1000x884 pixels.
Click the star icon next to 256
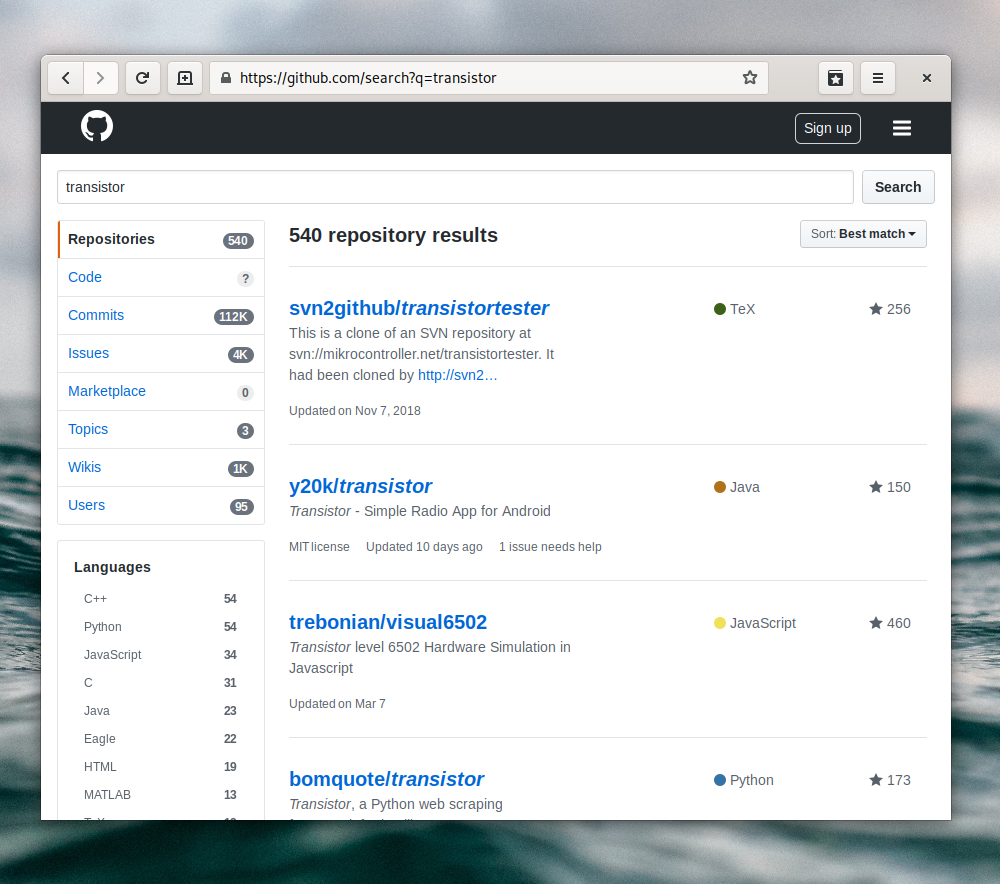876,309
